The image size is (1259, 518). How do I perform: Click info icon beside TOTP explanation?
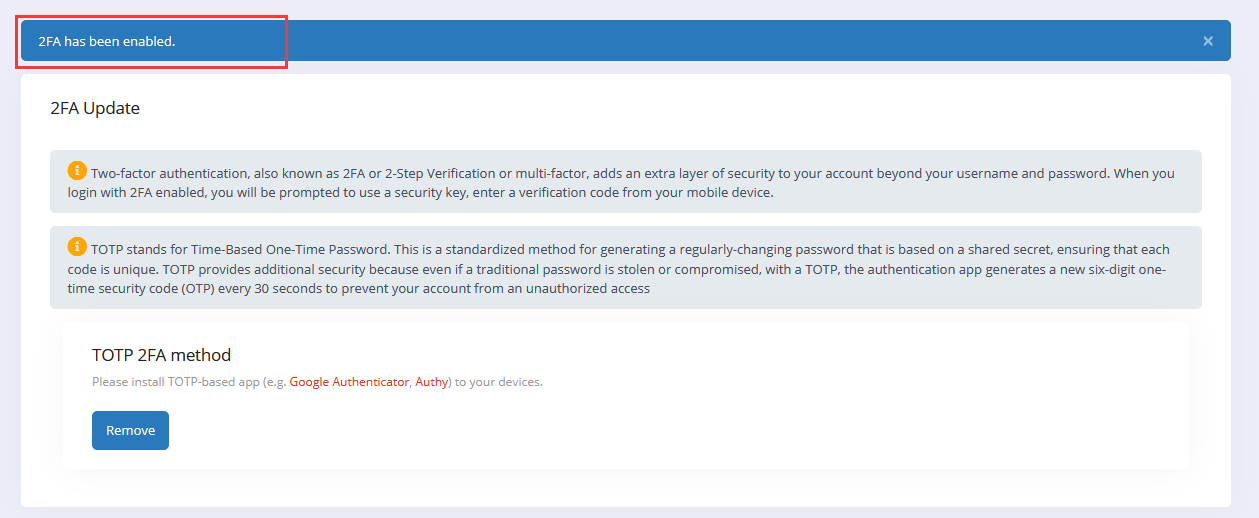[77, 246]
